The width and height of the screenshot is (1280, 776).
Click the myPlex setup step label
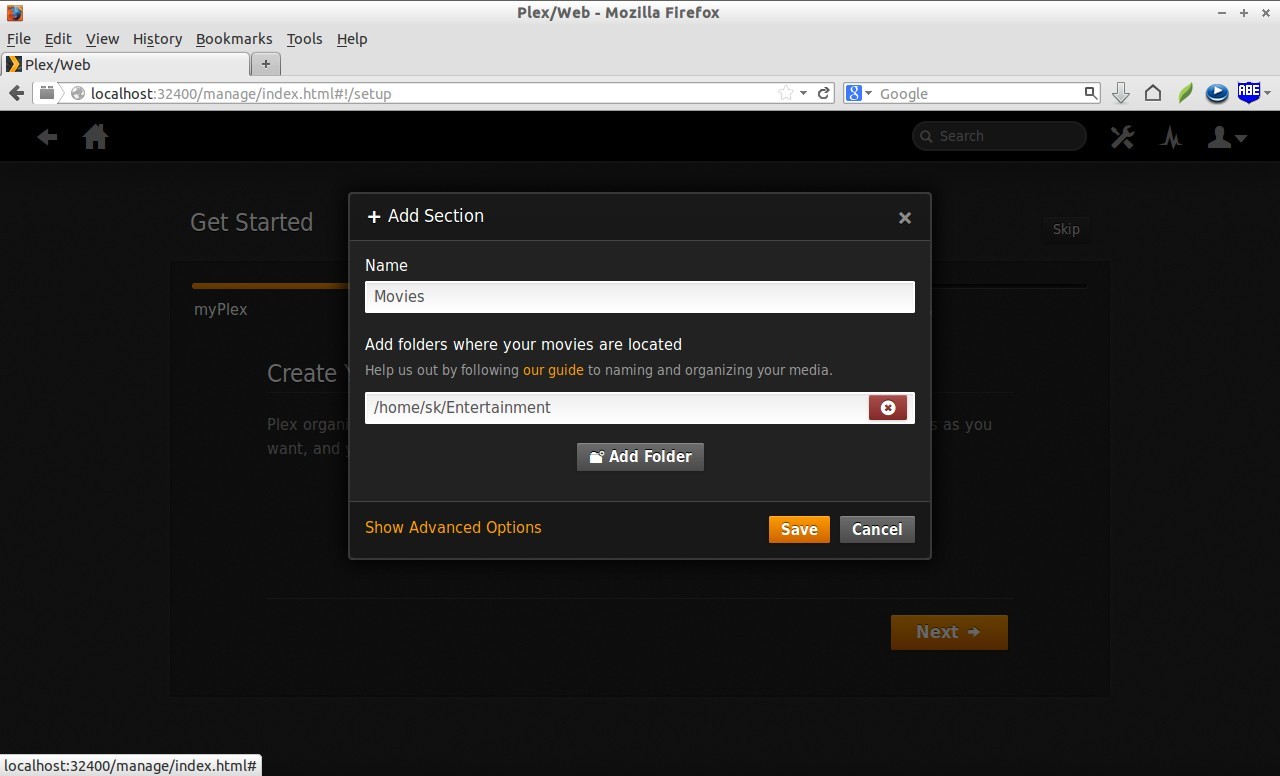point(221,310)
